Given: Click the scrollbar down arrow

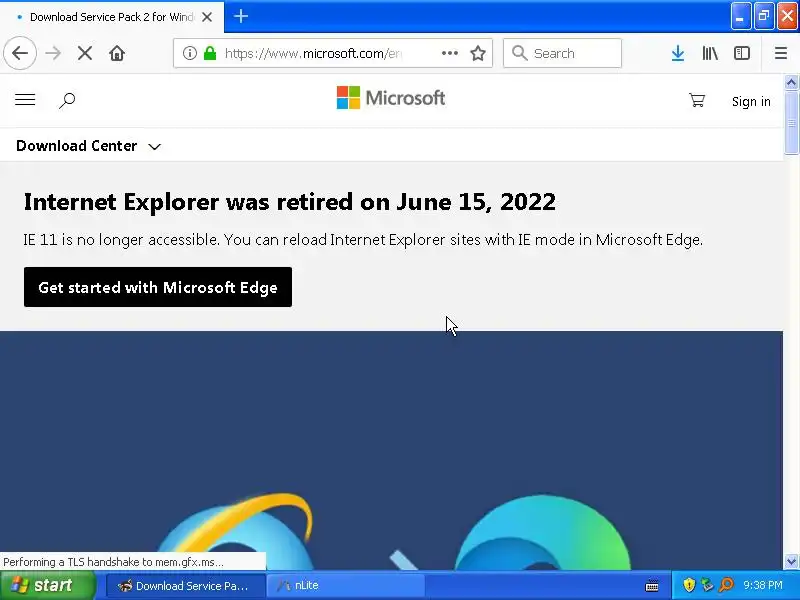Looking at the screenshot, I should point(791,562).
